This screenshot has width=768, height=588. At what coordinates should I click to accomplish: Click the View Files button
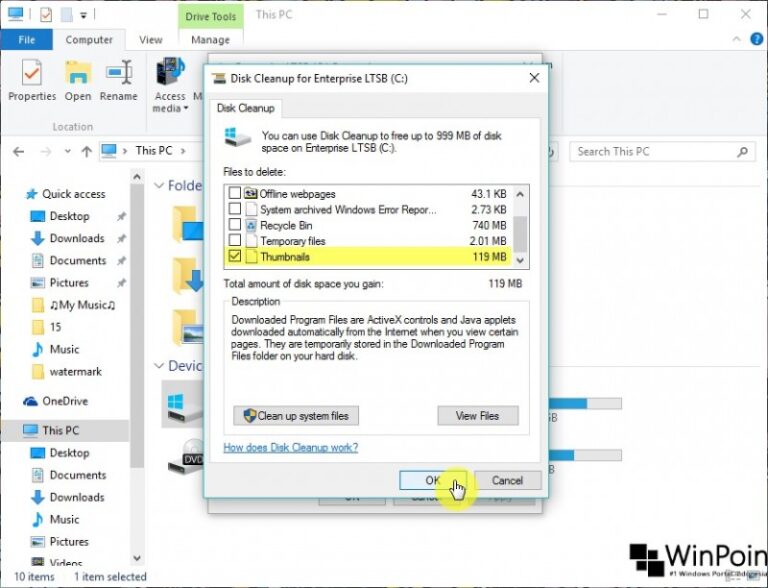(x=478, y=416)
